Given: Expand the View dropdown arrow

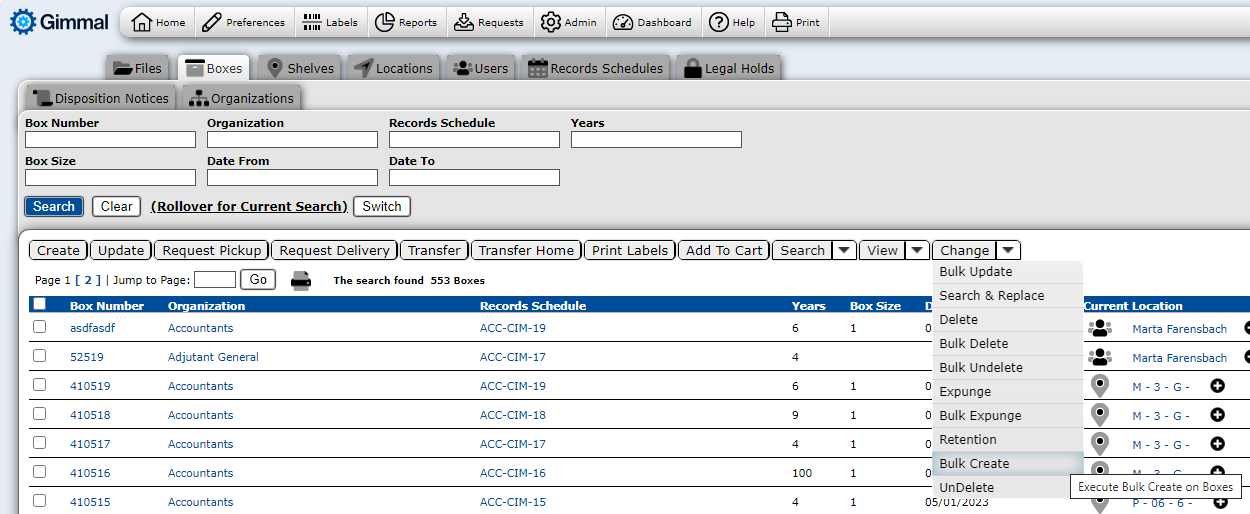Looking at the screenshot, I should (x=917, y=251).
